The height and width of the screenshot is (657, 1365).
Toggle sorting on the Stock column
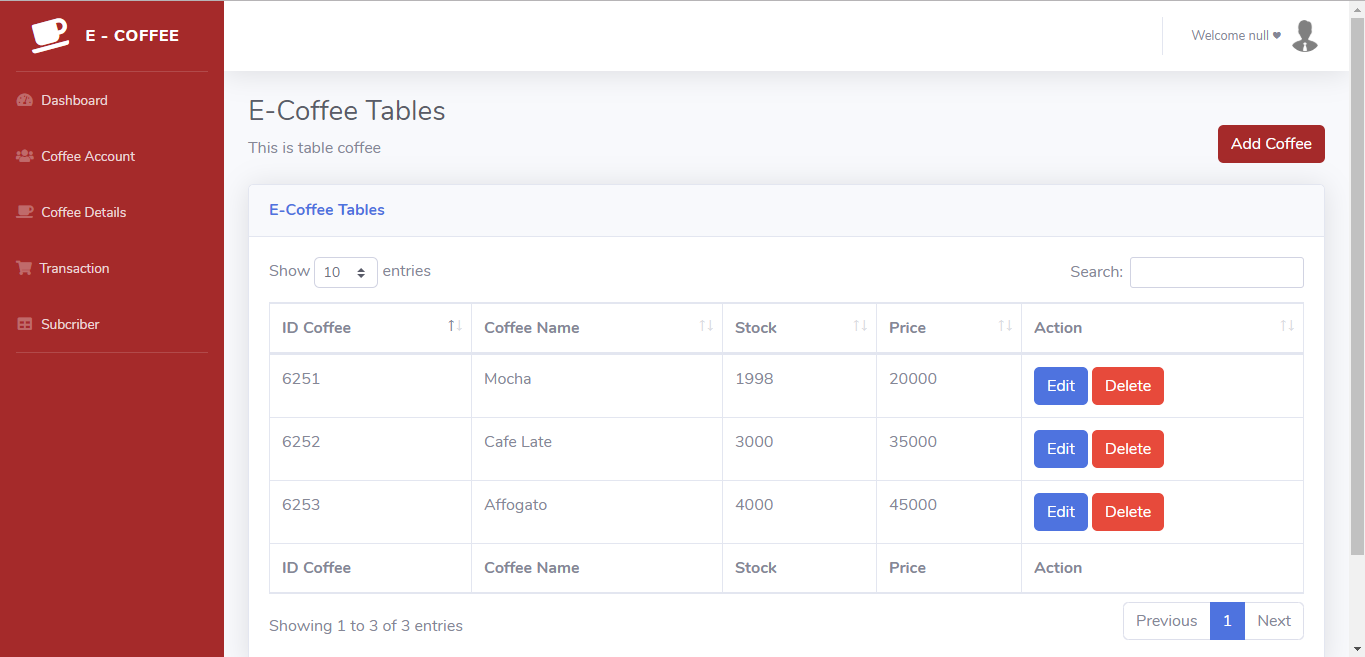click(x=861, y=327)
